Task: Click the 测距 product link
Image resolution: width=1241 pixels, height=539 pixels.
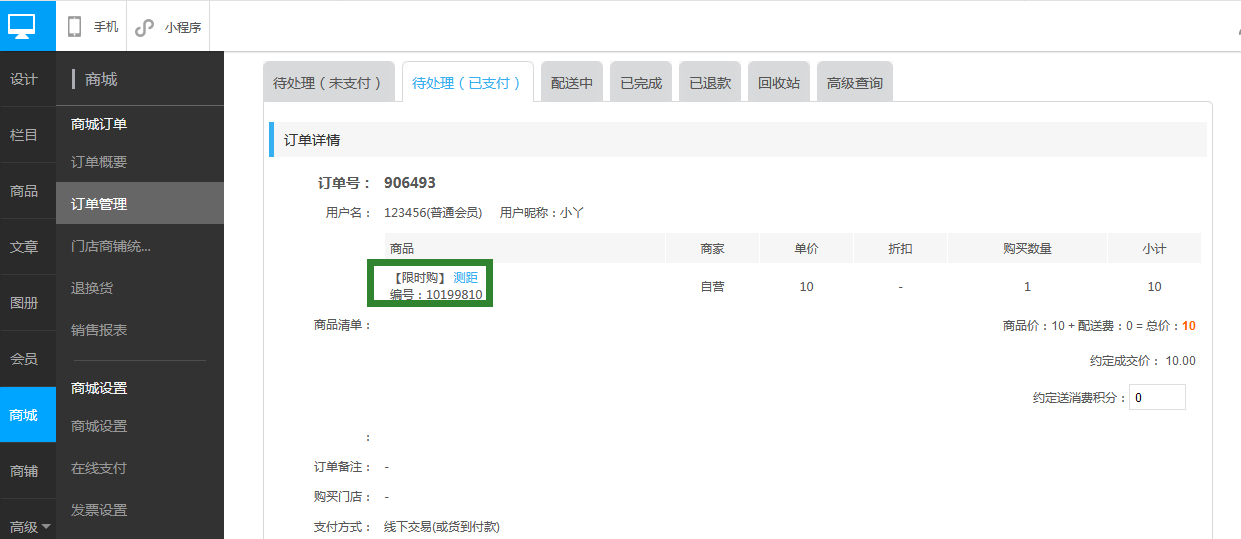Action: tap(466, 278)
